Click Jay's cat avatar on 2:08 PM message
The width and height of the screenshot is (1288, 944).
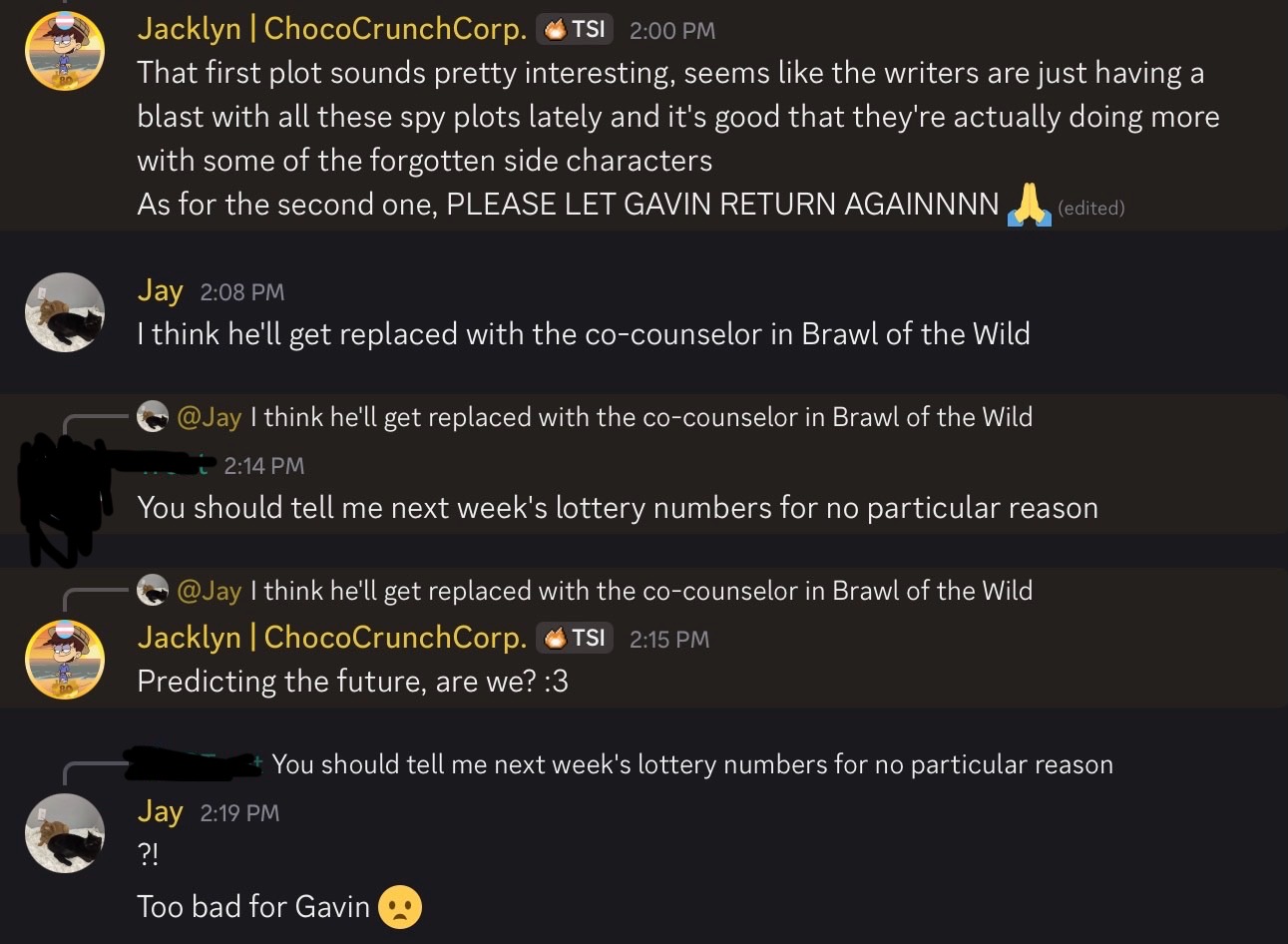(x=65, y=312)
